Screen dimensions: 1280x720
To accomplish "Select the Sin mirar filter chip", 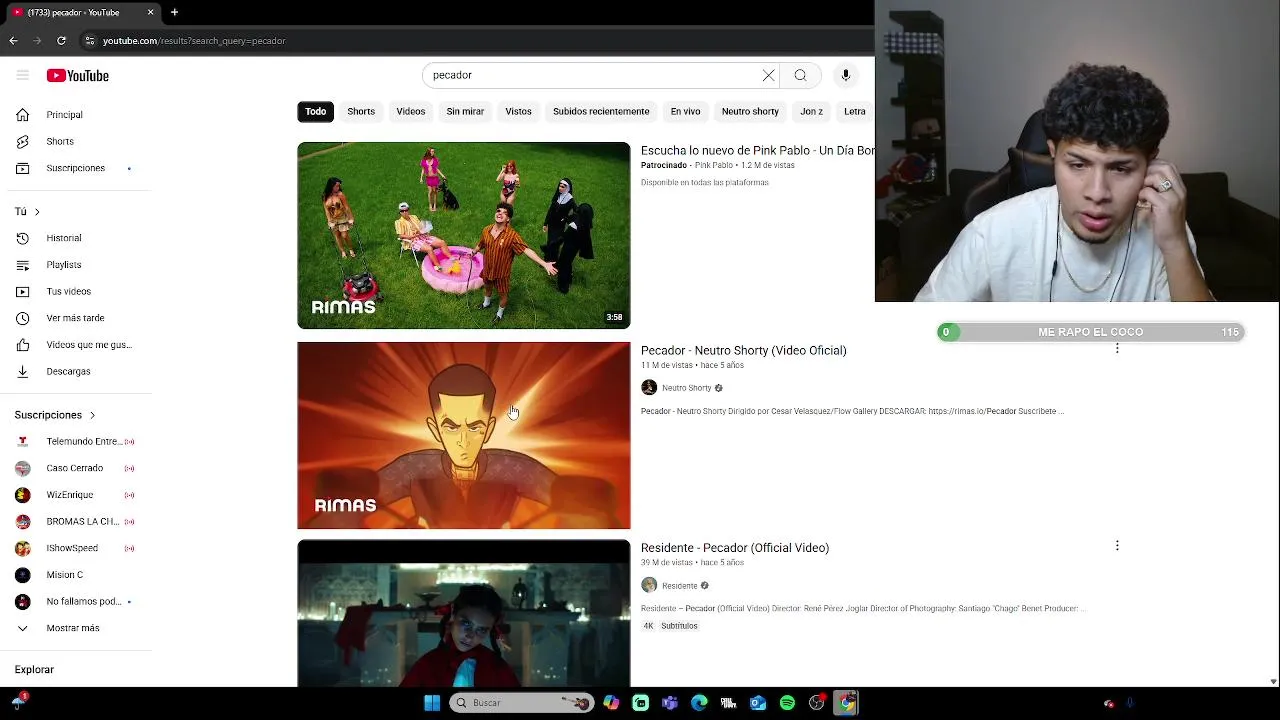I will click(x=465, y=111).
